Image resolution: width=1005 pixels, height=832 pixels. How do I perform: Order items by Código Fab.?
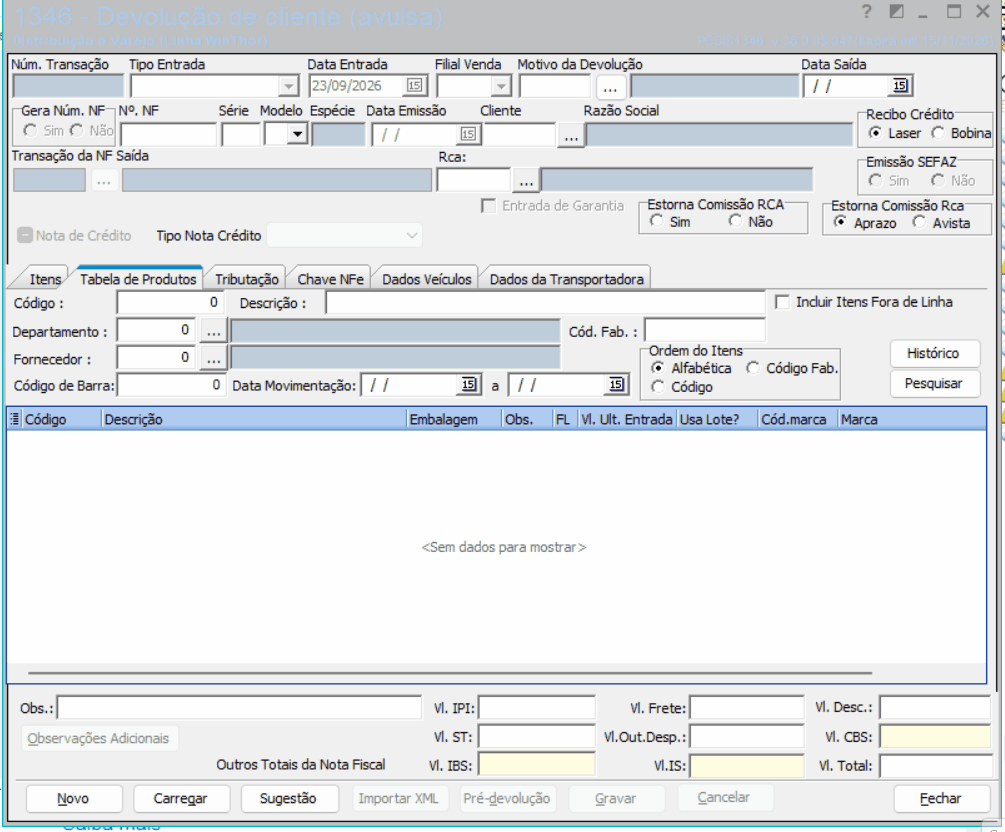[752, 368]
